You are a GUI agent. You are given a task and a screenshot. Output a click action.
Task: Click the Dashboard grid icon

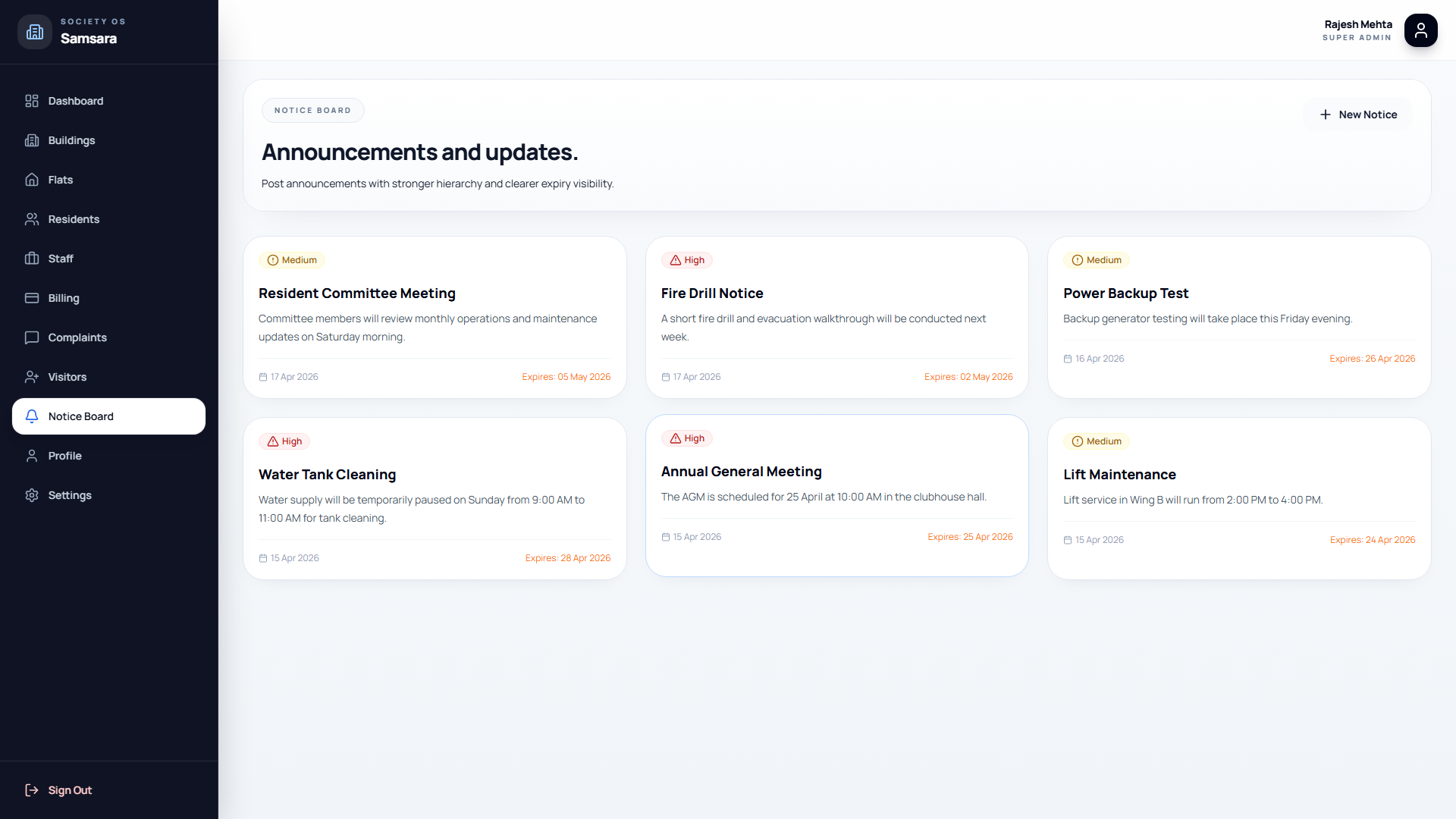pyautogui.click(x=32, y=101)
